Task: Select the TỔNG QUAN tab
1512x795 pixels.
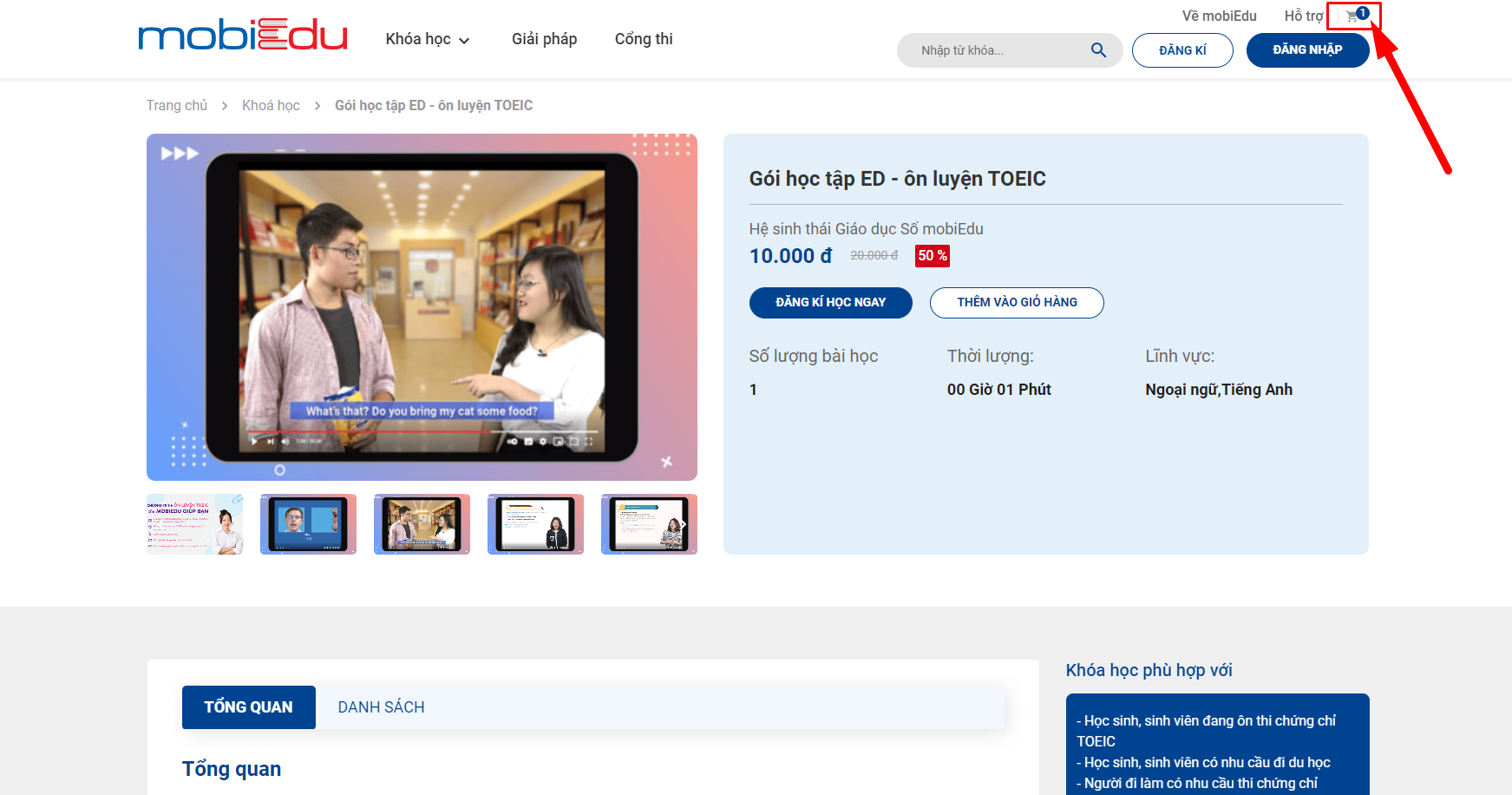Action: pos(248,707)
